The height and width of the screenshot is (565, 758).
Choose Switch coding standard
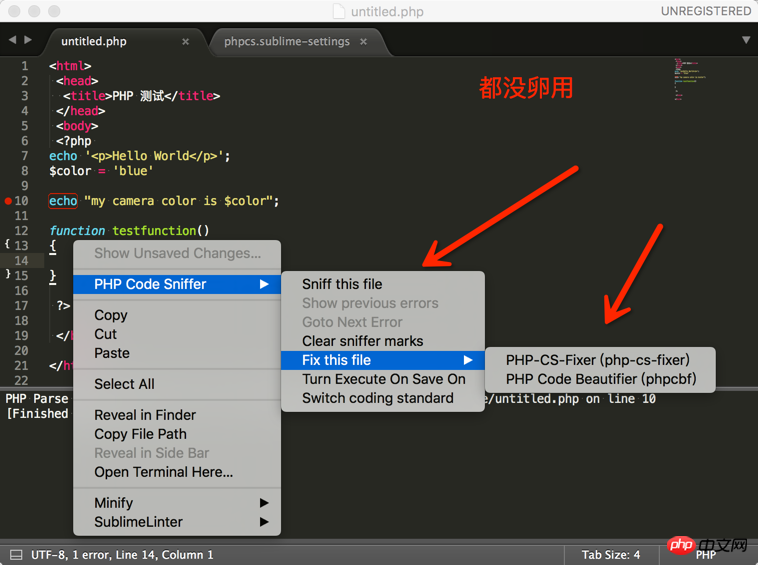click(x=383, y=398)
